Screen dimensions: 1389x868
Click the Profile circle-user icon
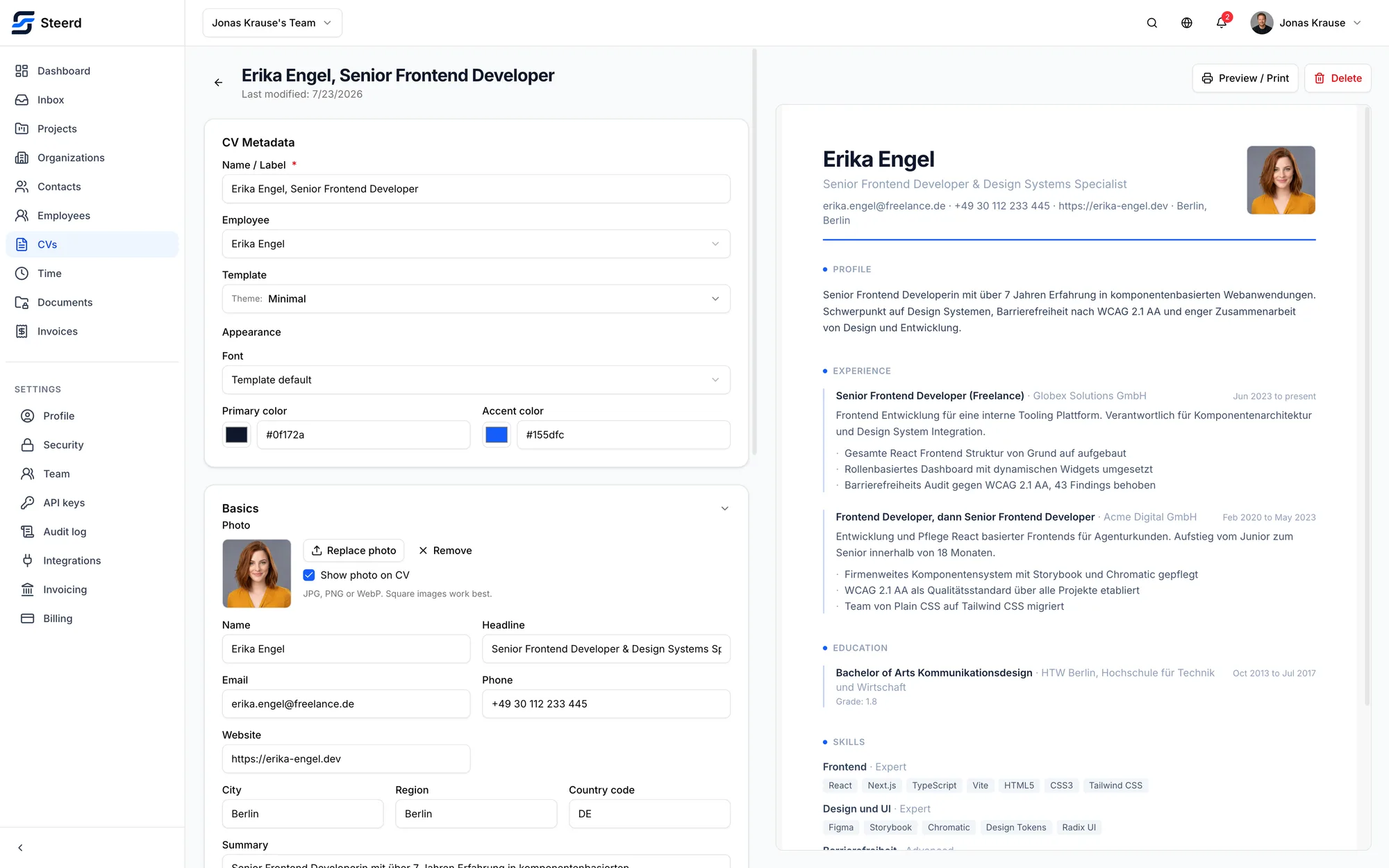click(x=28, y=416)
